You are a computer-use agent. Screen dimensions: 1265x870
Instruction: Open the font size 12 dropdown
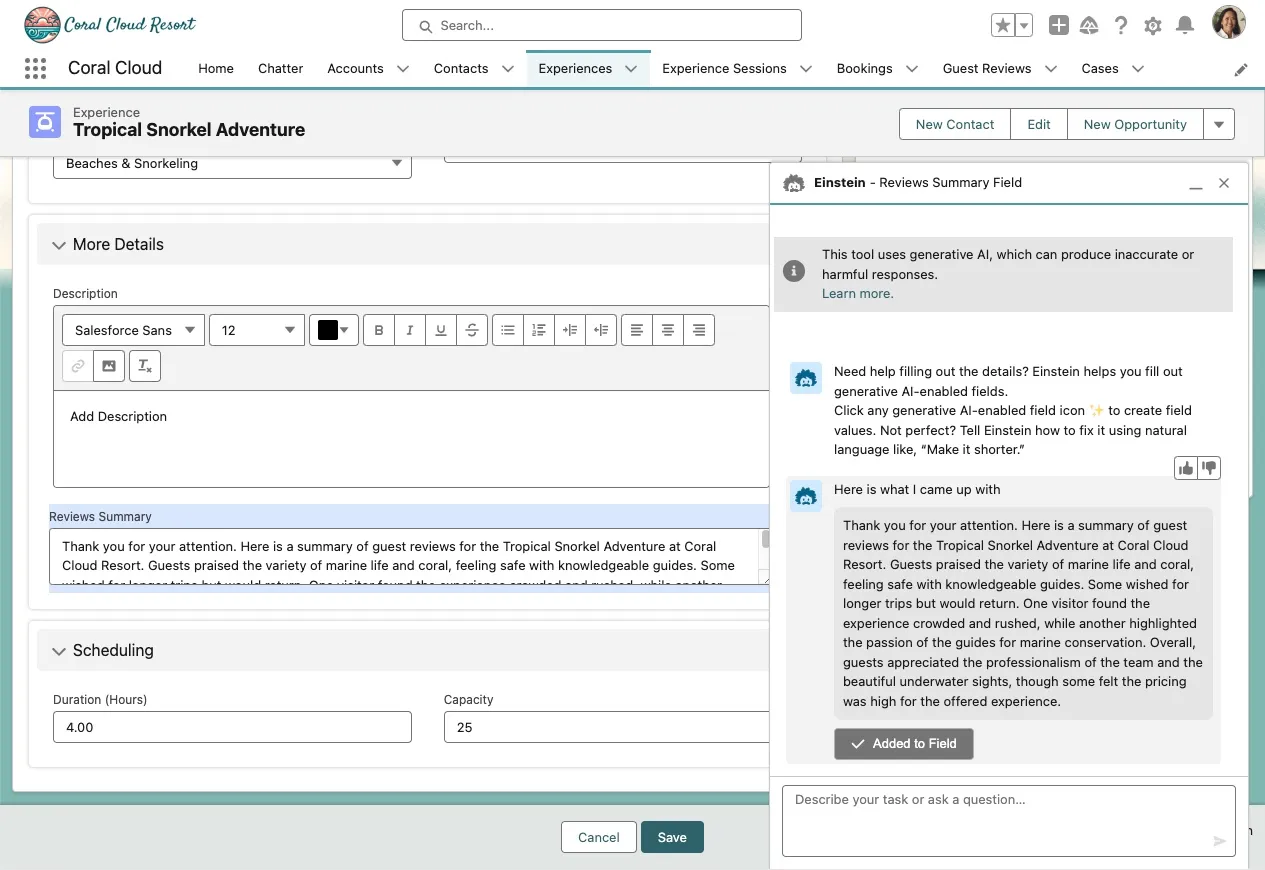(x=257, y=330)
